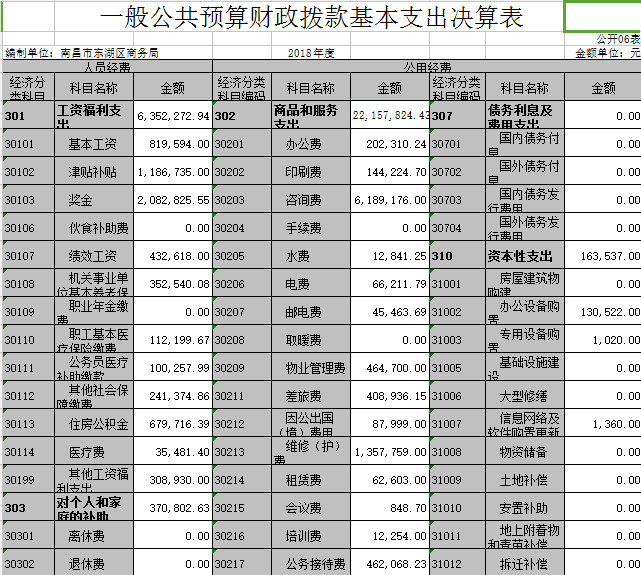Select the amount 66,211.79
Image resolution: width=641 pixels, height=575 pixels.
[399, 284]
